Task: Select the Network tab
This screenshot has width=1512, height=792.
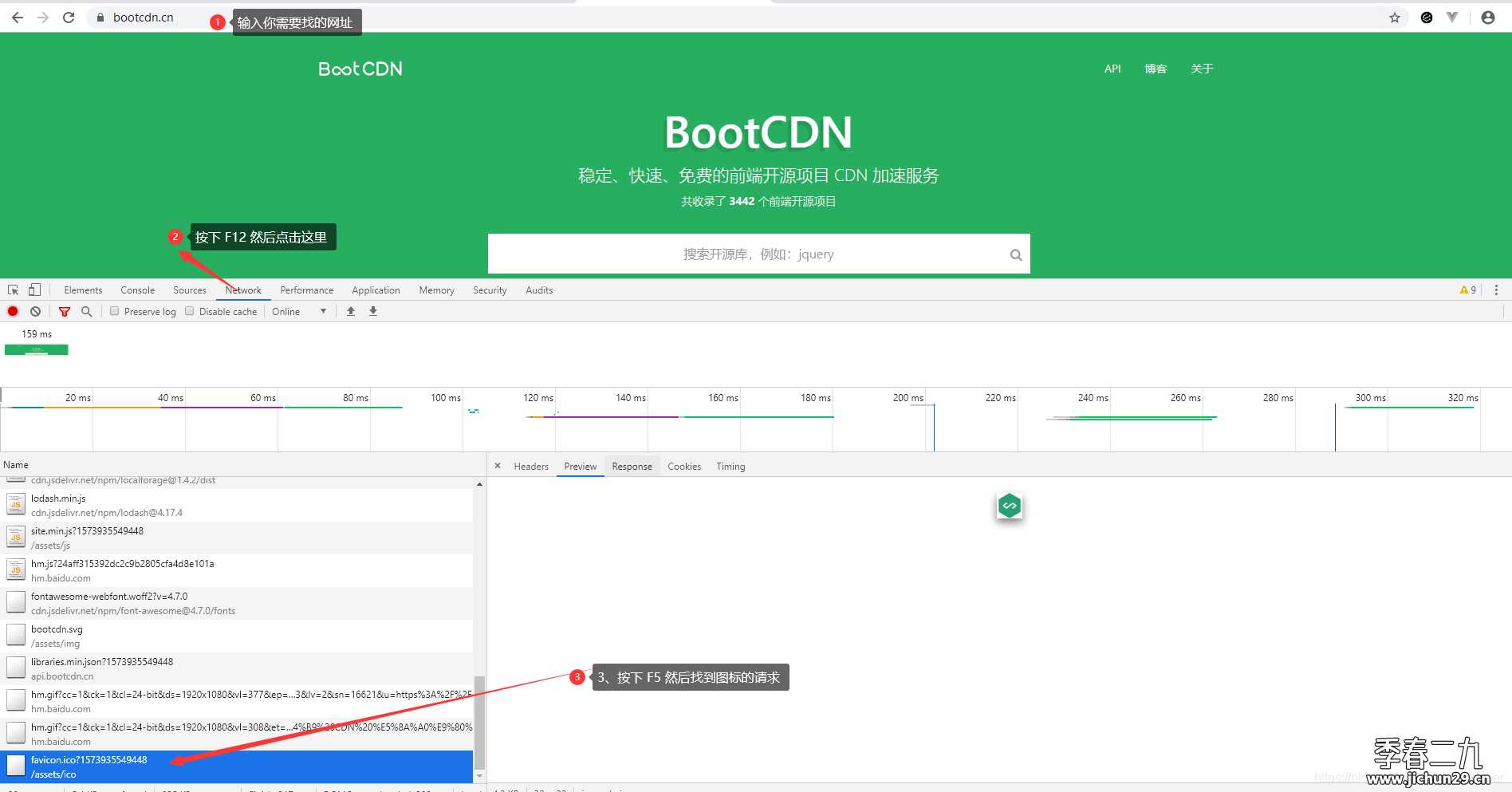Action: click(x=243, y=290)
